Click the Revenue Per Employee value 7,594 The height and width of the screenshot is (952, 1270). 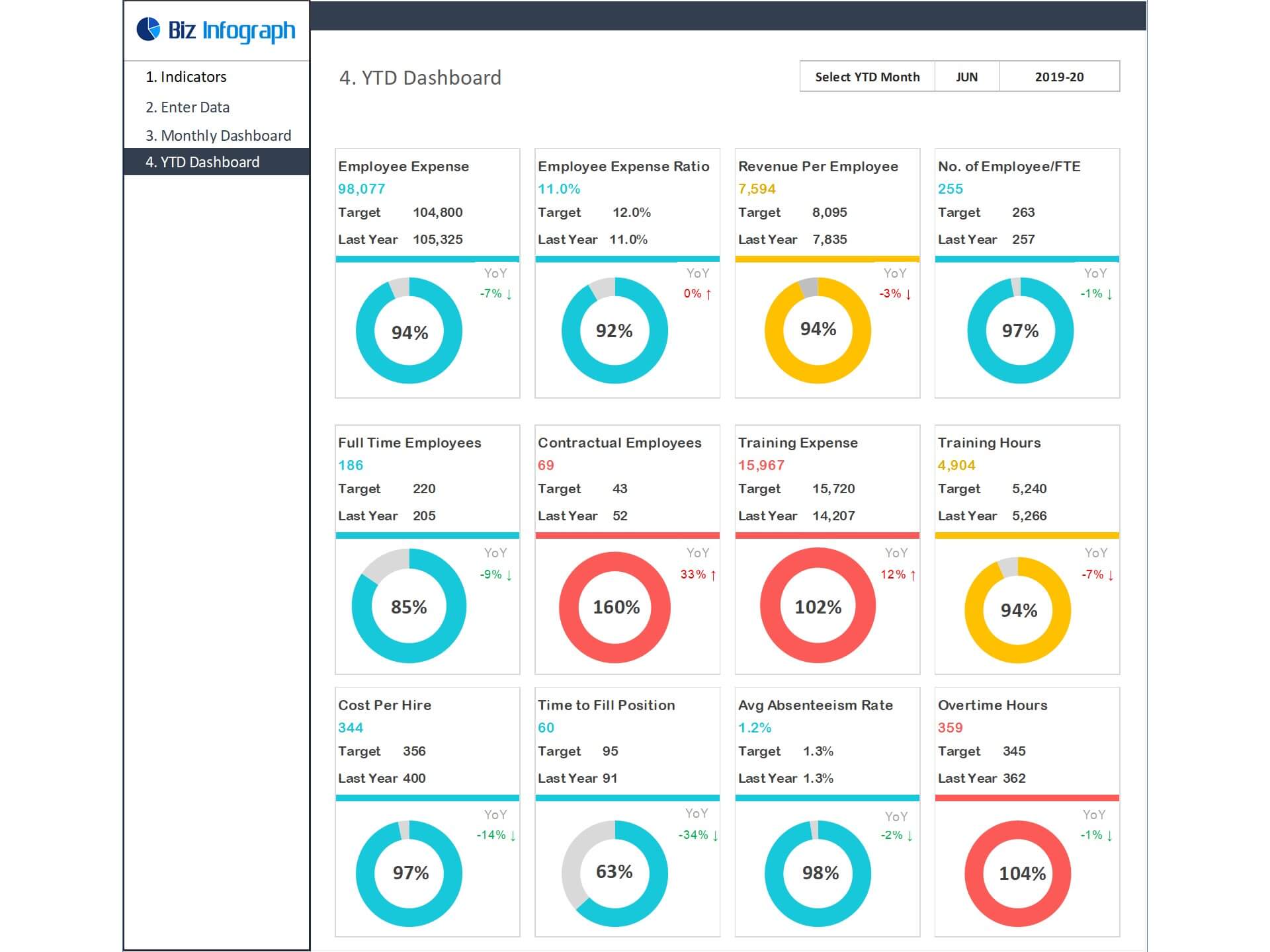757,189
